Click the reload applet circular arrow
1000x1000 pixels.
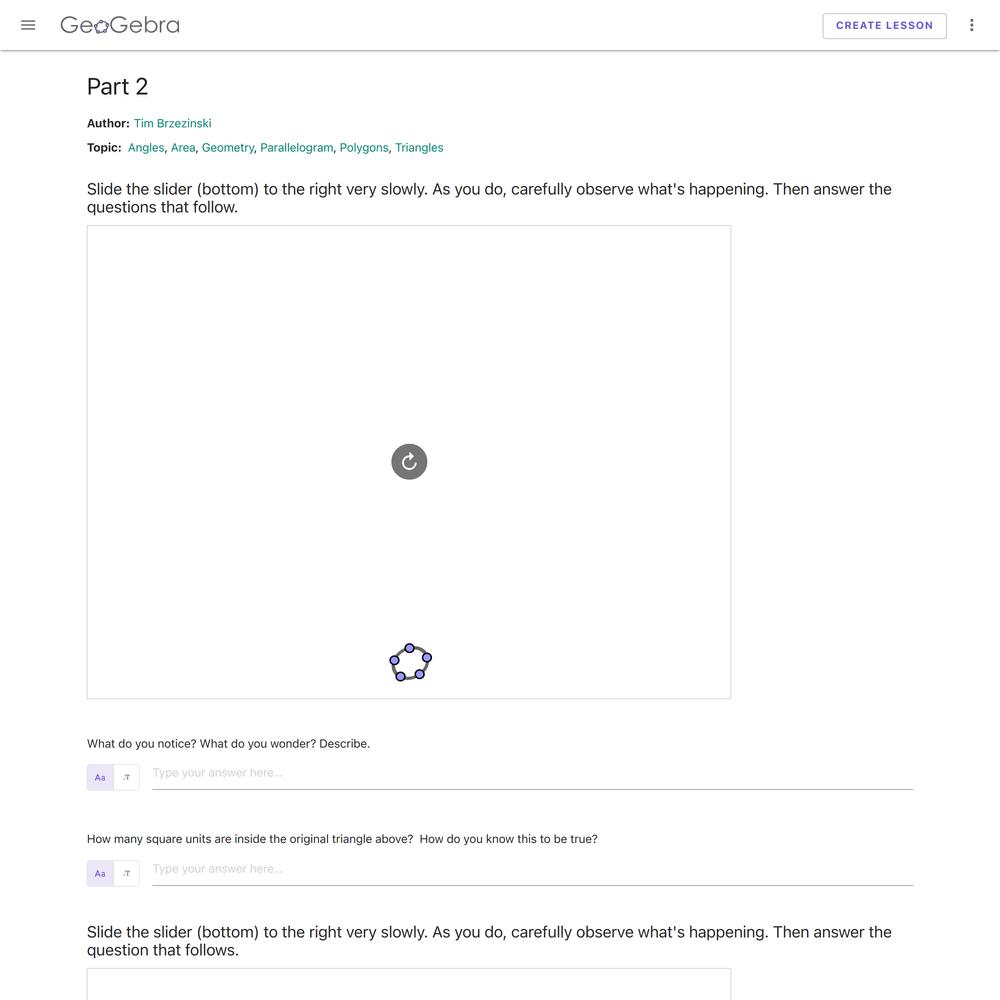pos(409,461)
